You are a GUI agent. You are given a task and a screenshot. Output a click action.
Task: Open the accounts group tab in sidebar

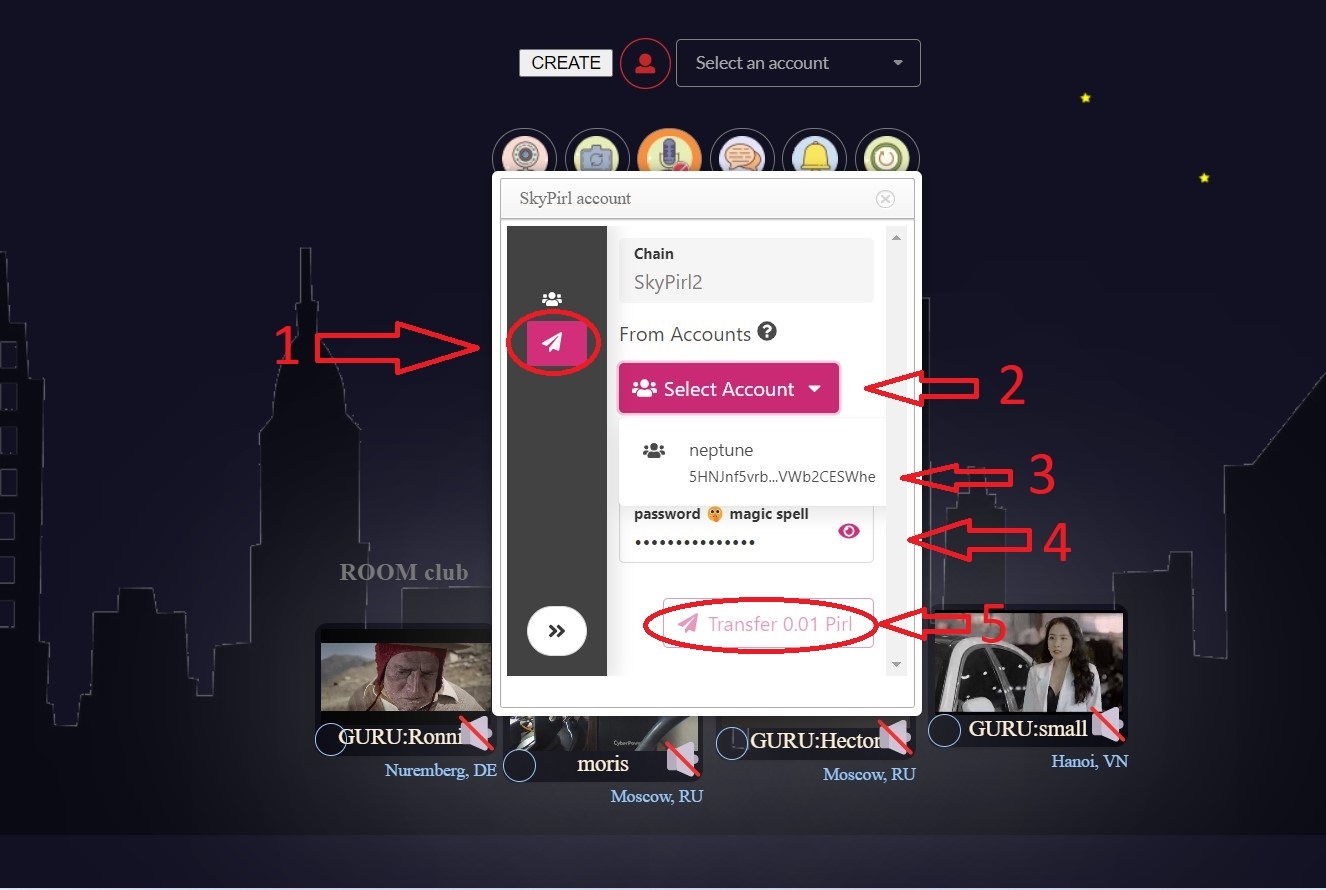pos(552,299)
